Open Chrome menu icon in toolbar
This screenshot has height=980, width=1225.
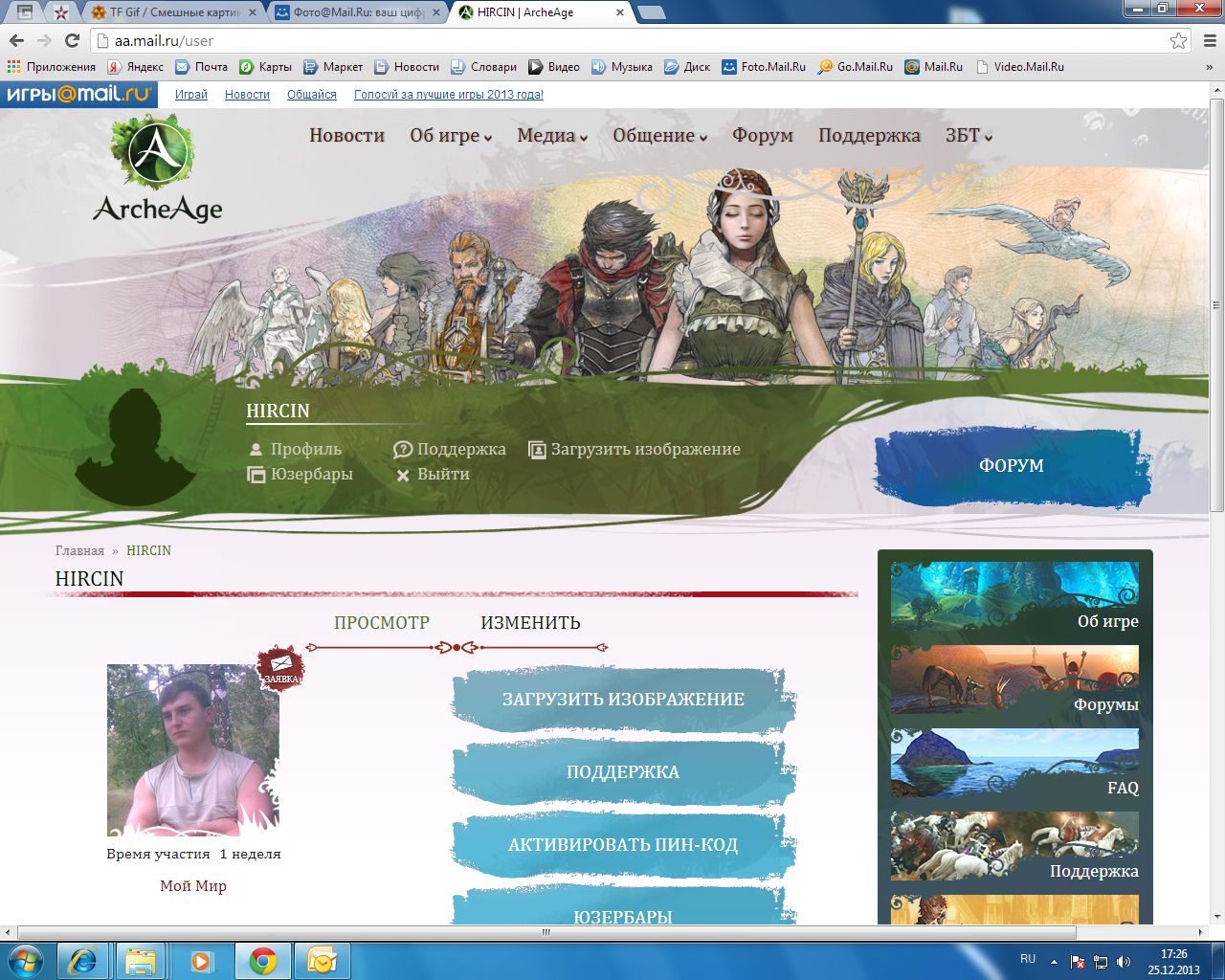(1209, 40)
